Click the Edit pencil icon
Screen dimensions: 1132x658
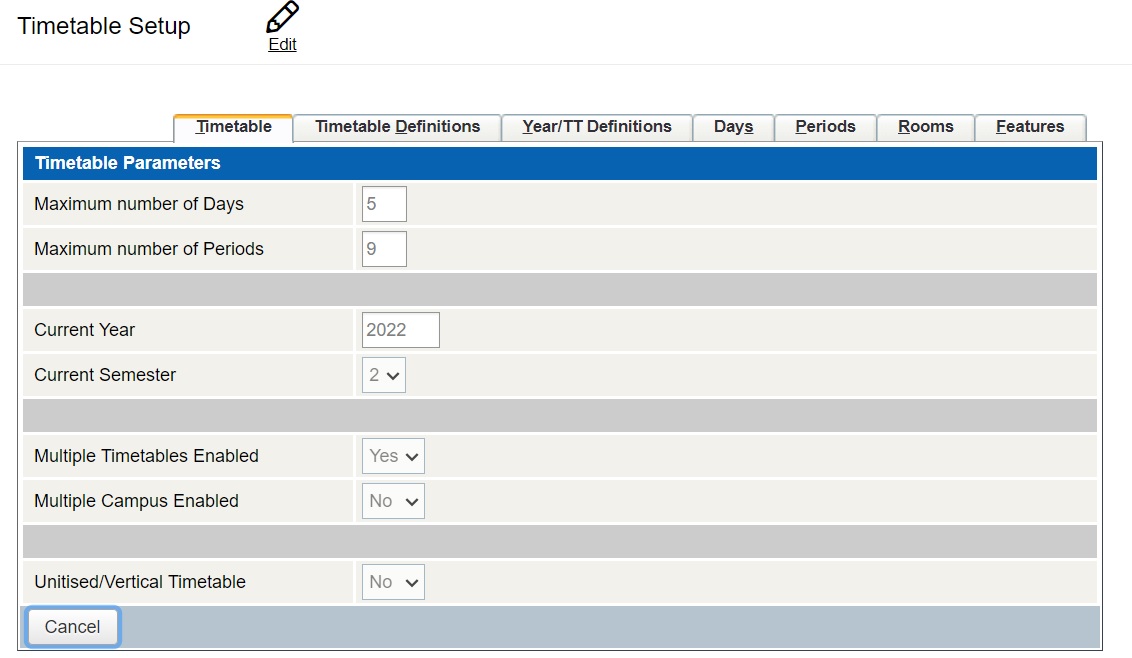coord(281,17)
